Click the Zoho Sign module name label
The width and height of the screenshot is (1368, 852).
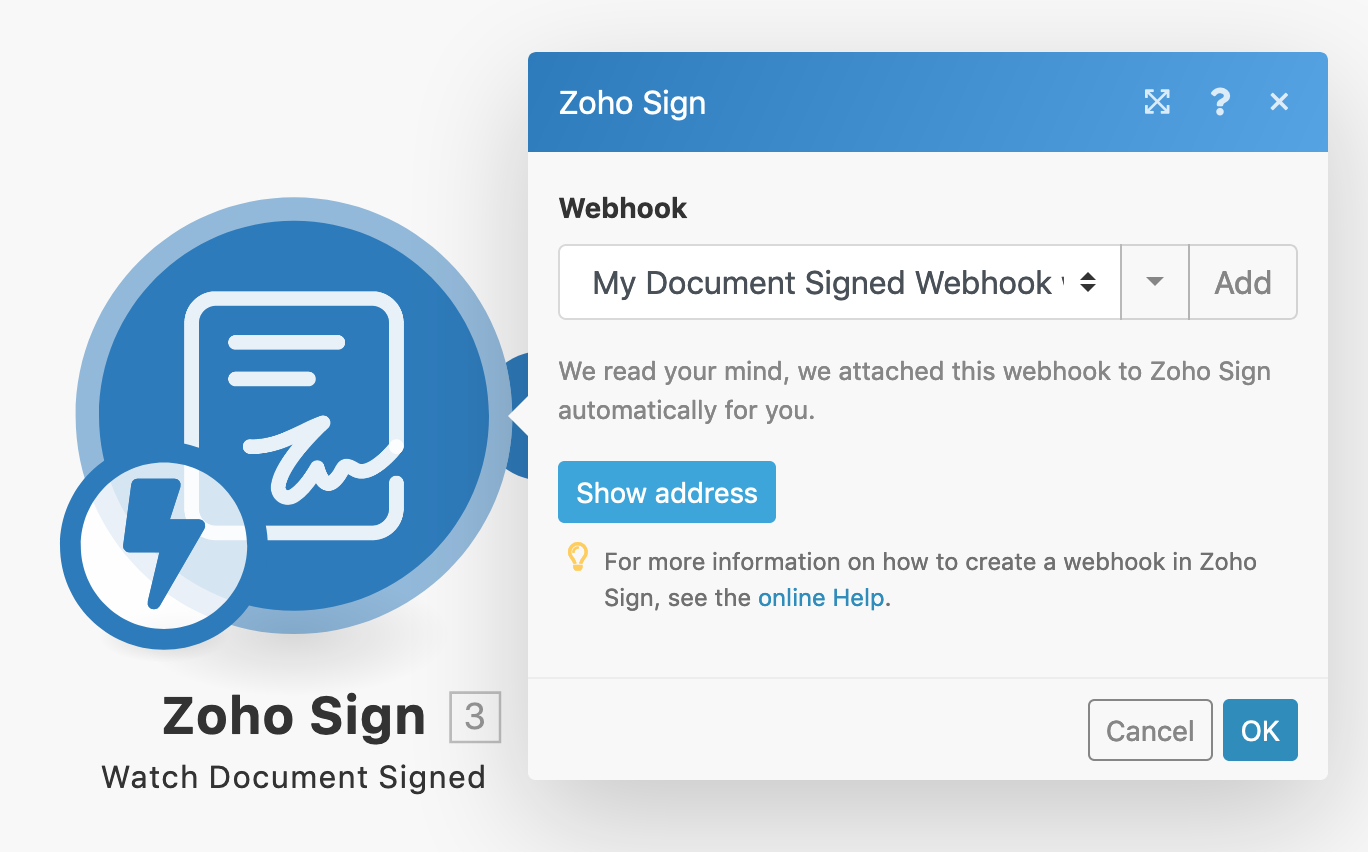pyautogui.click(x=294, y=716)
